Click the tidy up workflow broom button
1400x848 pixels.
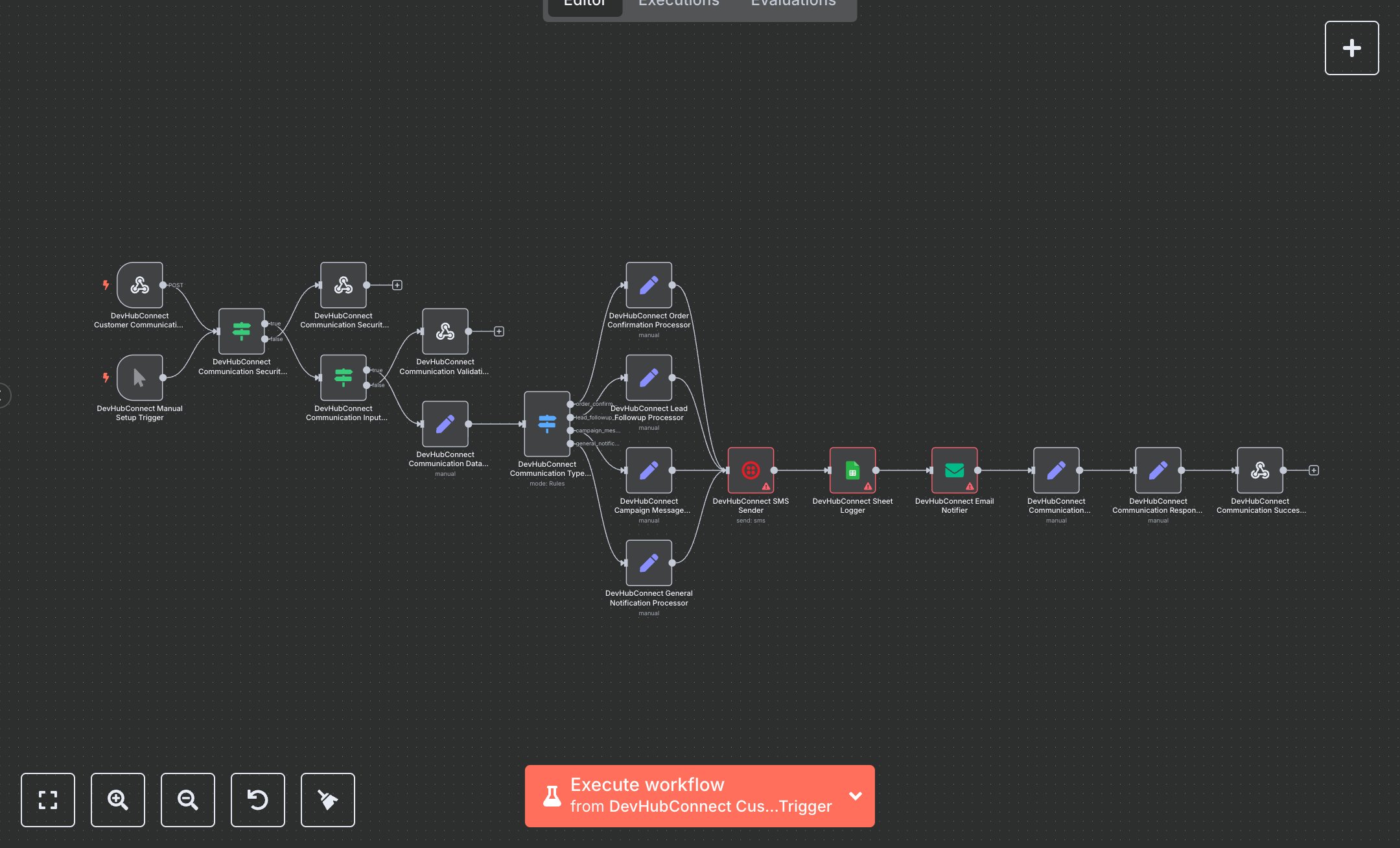pyautogui.click(x=328, y=799)
